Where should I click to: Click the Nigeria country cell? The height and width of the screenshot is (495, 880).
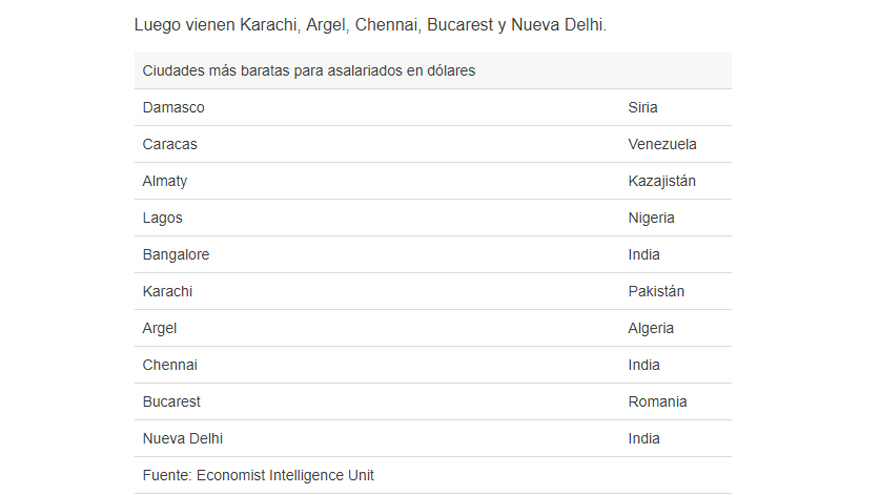pyautogui.click(x=651, y=218)
